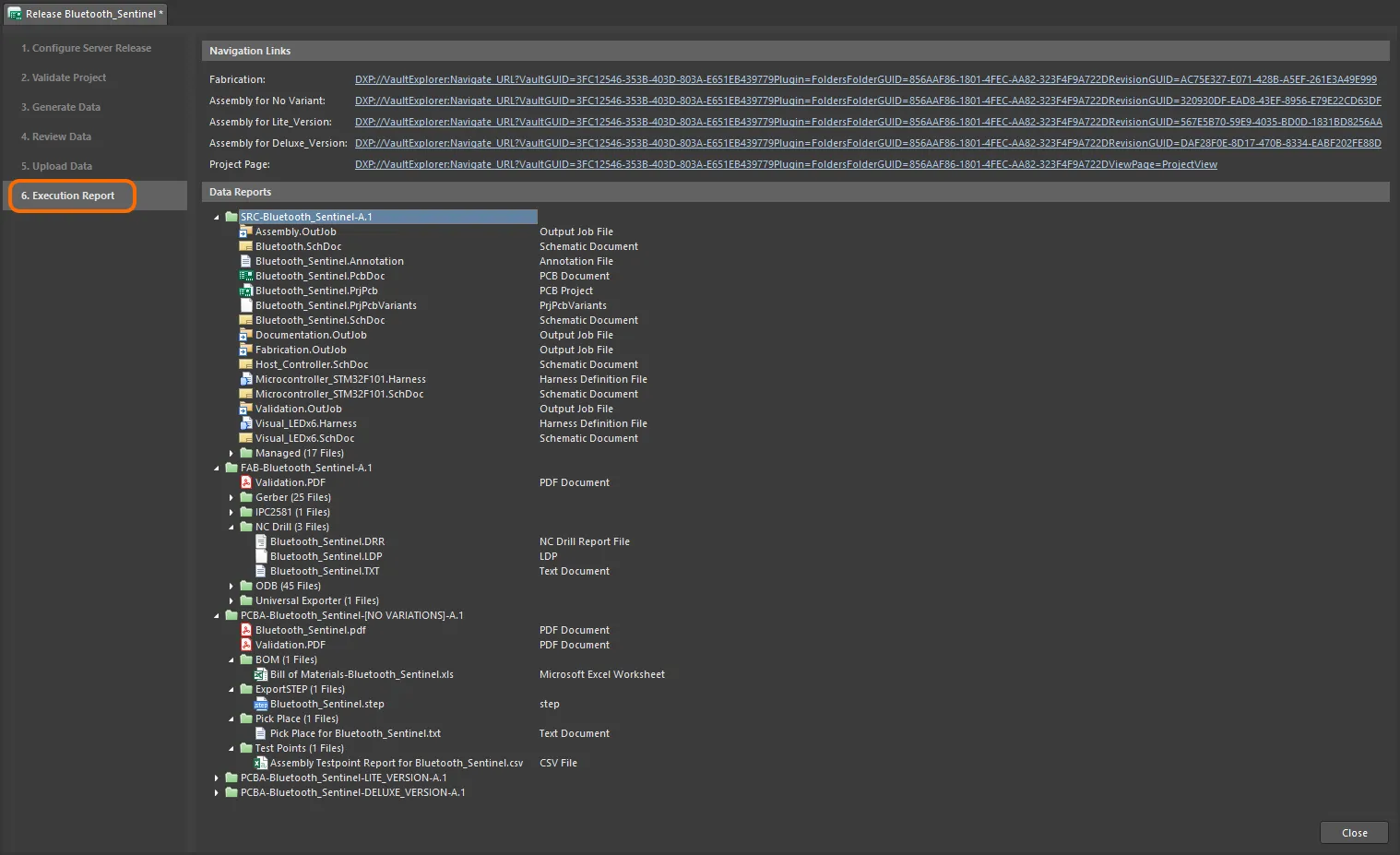Go to step 1. Configure Server Release
Image resolution: width=1400 pixels, height=855 pixels.
87,48
